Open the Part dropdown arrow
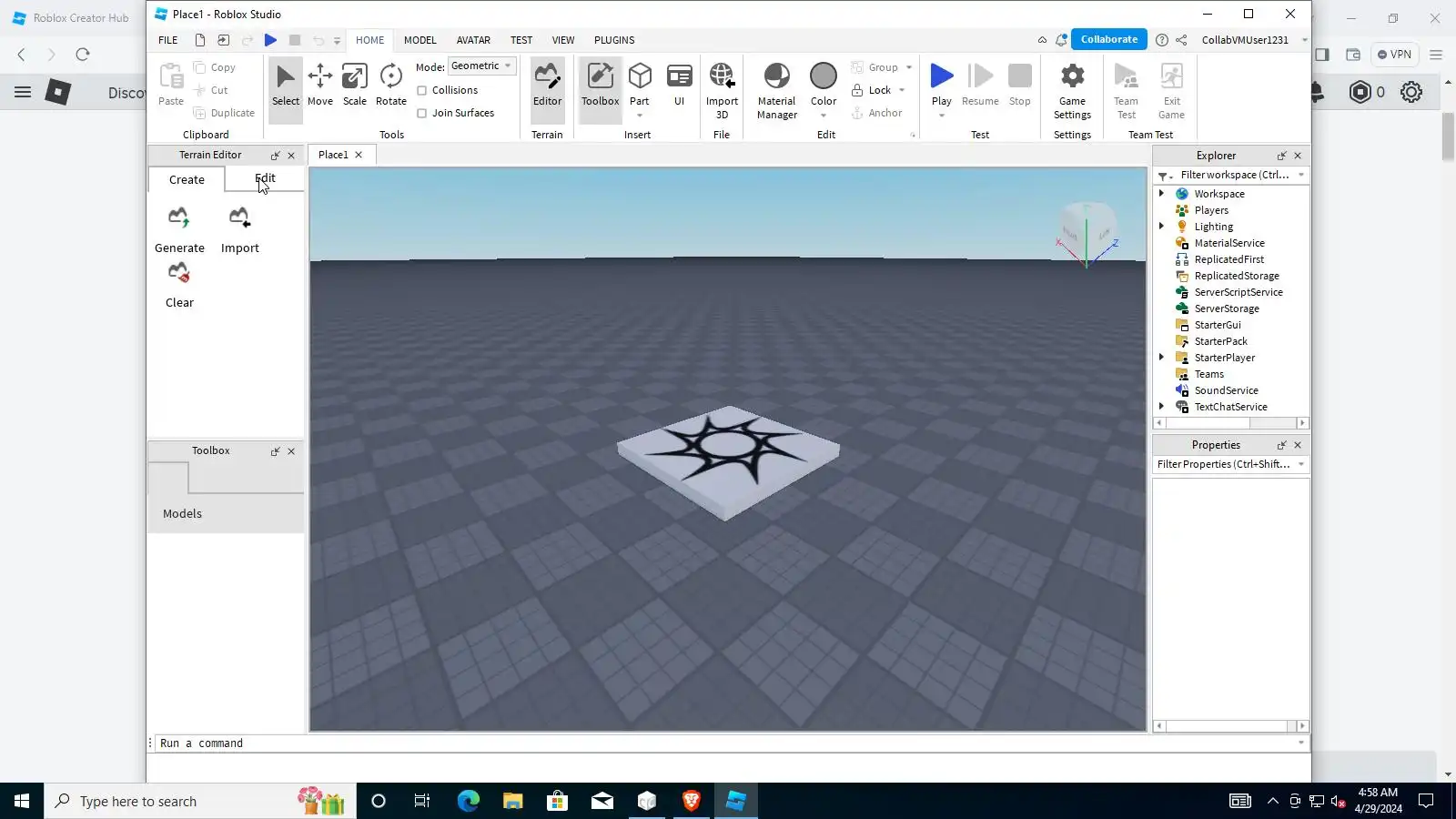 [x=640, y=116]
